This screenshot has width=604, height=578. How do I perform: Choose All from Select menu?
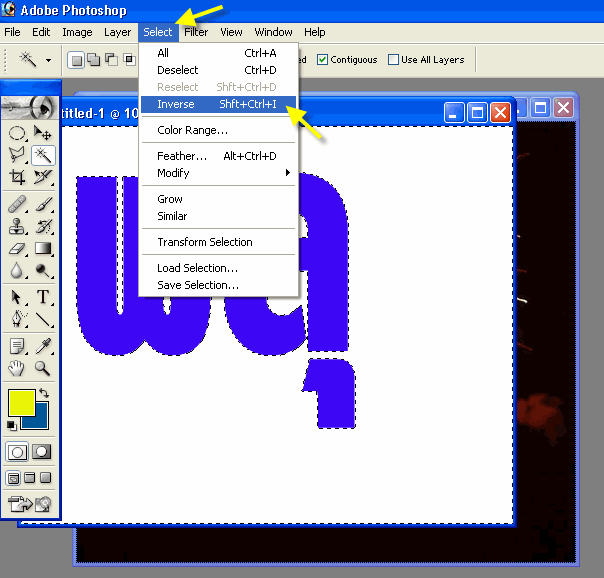[218, 53]
